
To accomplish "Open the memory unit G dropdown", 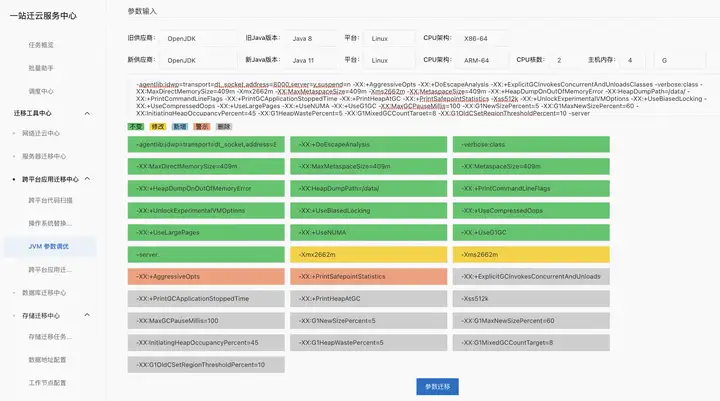I will pyautogui.click(x=680, y=60).
